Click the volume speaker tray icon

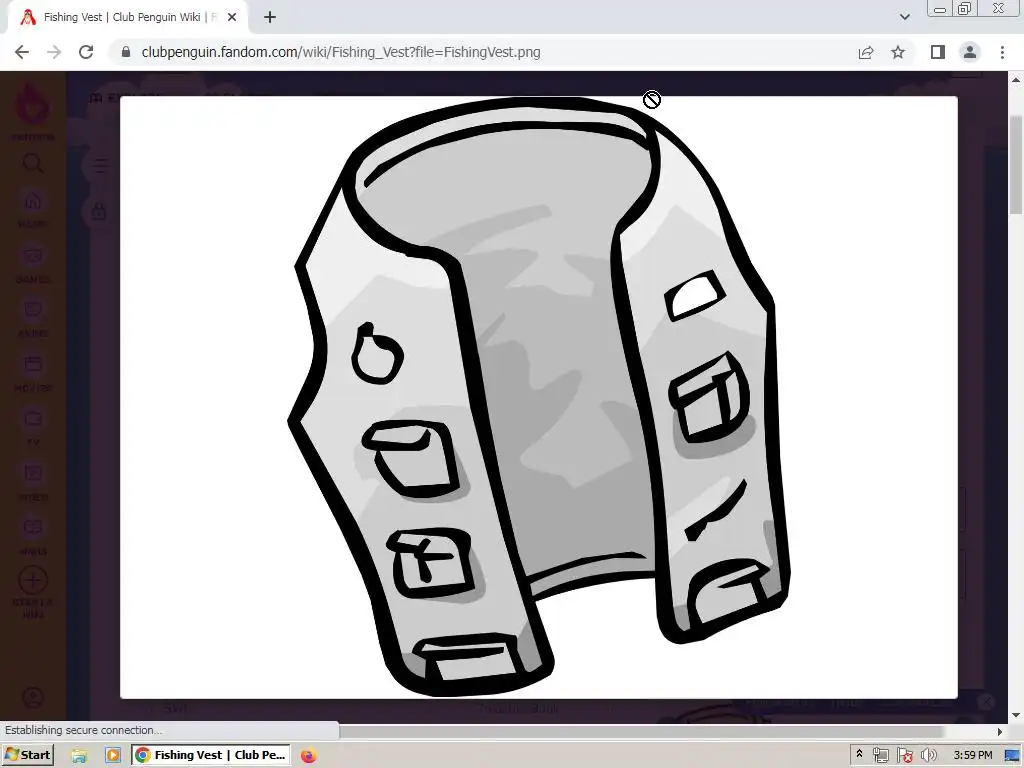coord(928,756)
